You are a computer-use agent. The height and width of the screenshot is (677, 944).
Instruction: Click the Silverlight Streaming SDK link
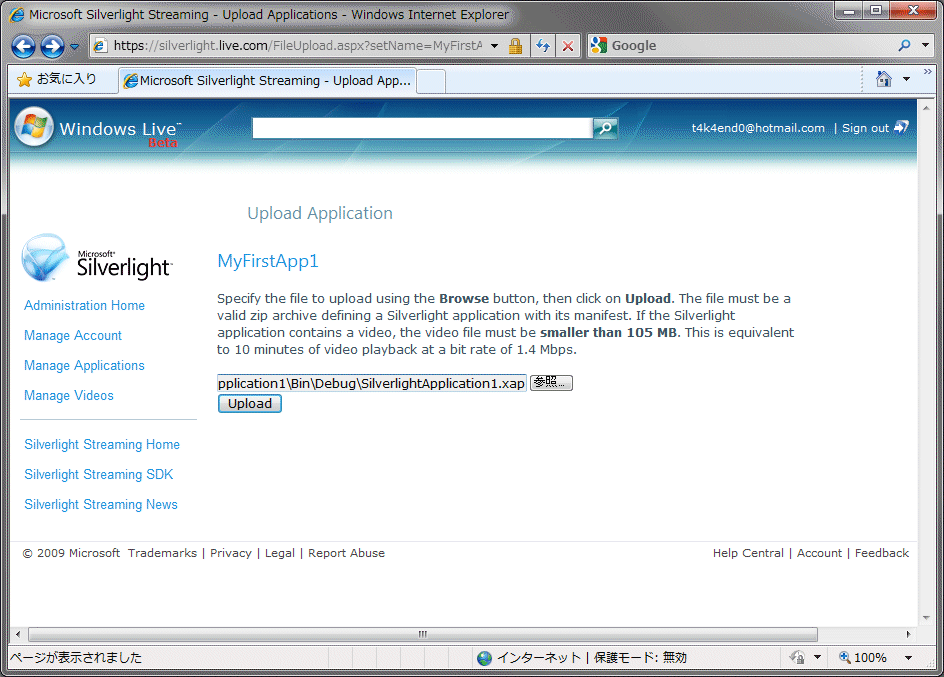point(99,475)
